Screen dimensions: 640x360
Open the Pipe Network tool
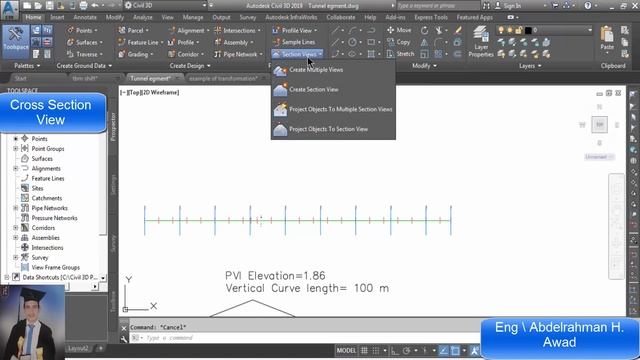[x=238, y=54]
